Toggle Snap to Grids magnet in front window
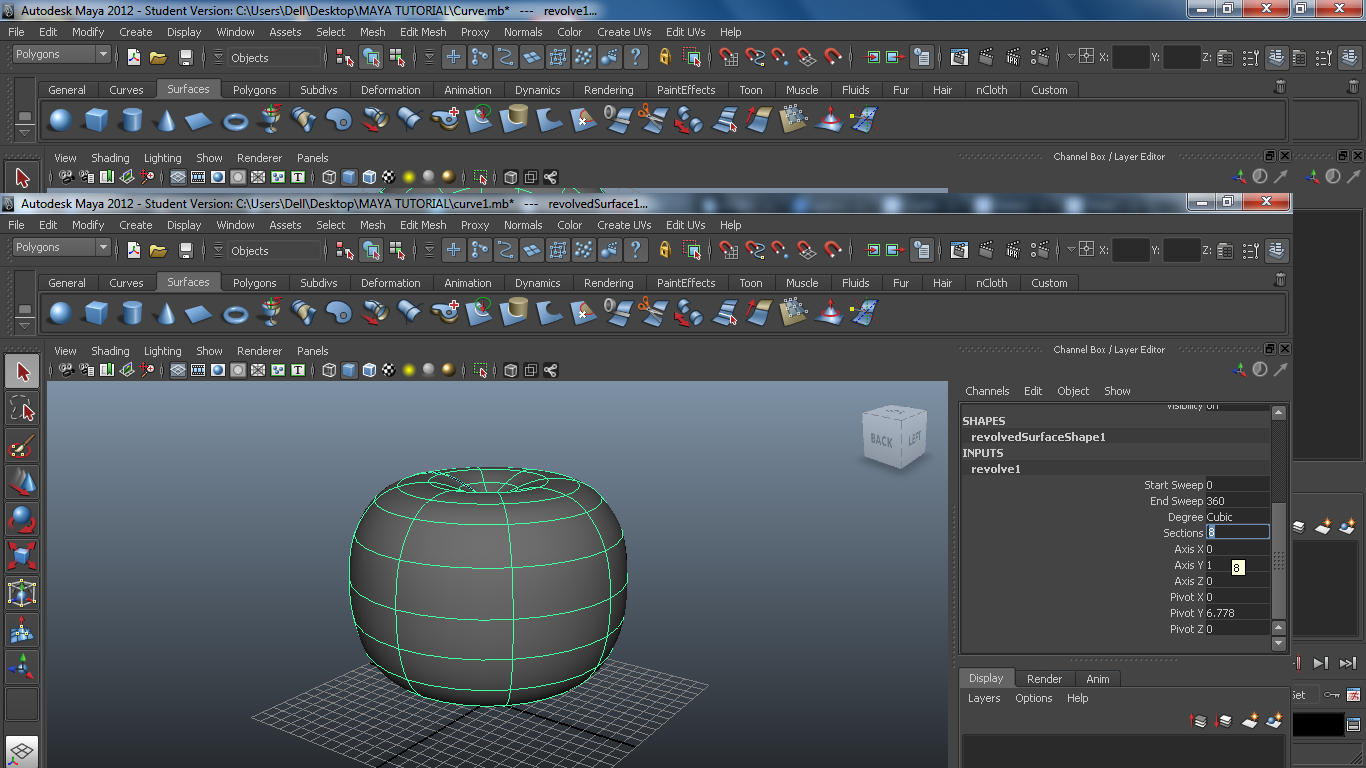 pyautogui.click(x=729, y=250)
